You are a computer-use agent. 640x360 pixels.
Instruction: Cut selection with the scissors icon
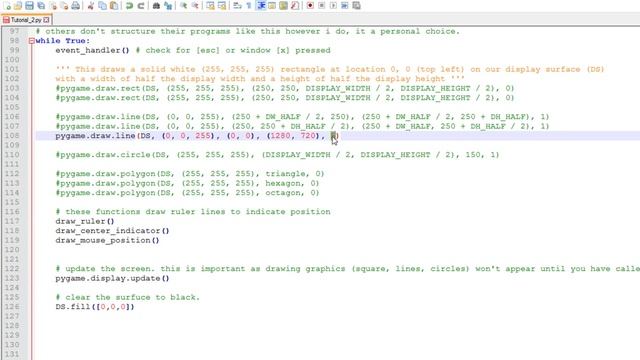click(x=91, y=6)
